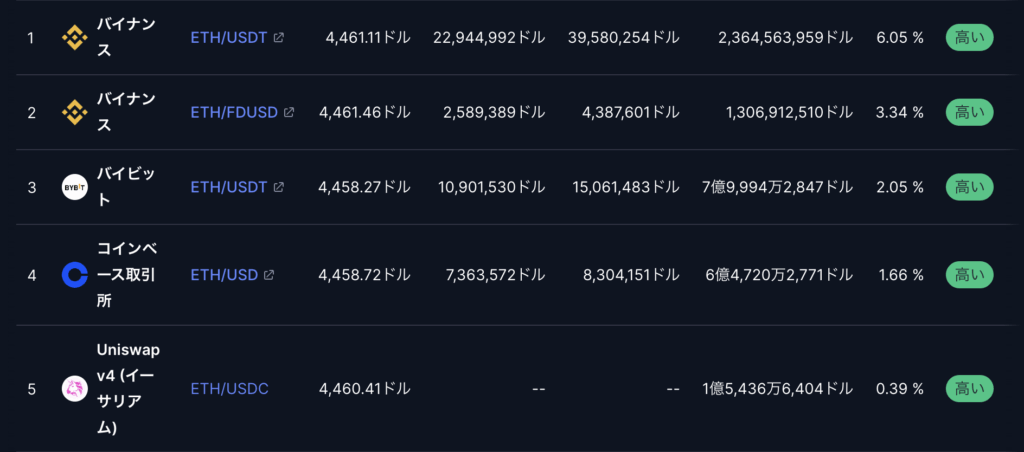The width and height of the screenshot is (1024, 452).
Task: Click the Binance logo in row 2
Action: click(x=74, y=112)
